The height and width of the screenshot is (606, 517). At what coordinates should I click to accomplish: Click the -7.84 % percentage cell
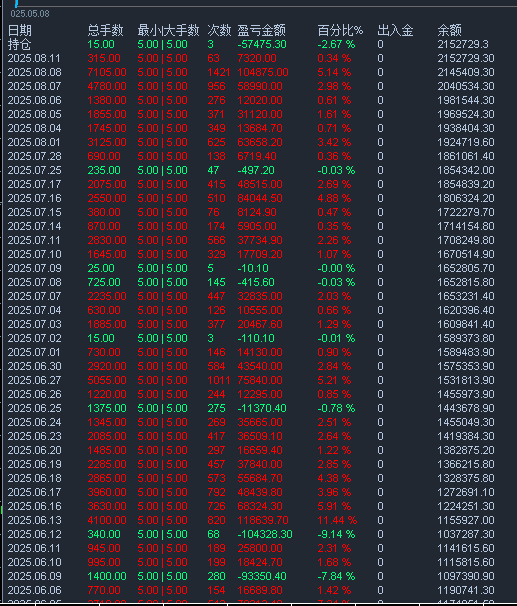pos(336,576)
